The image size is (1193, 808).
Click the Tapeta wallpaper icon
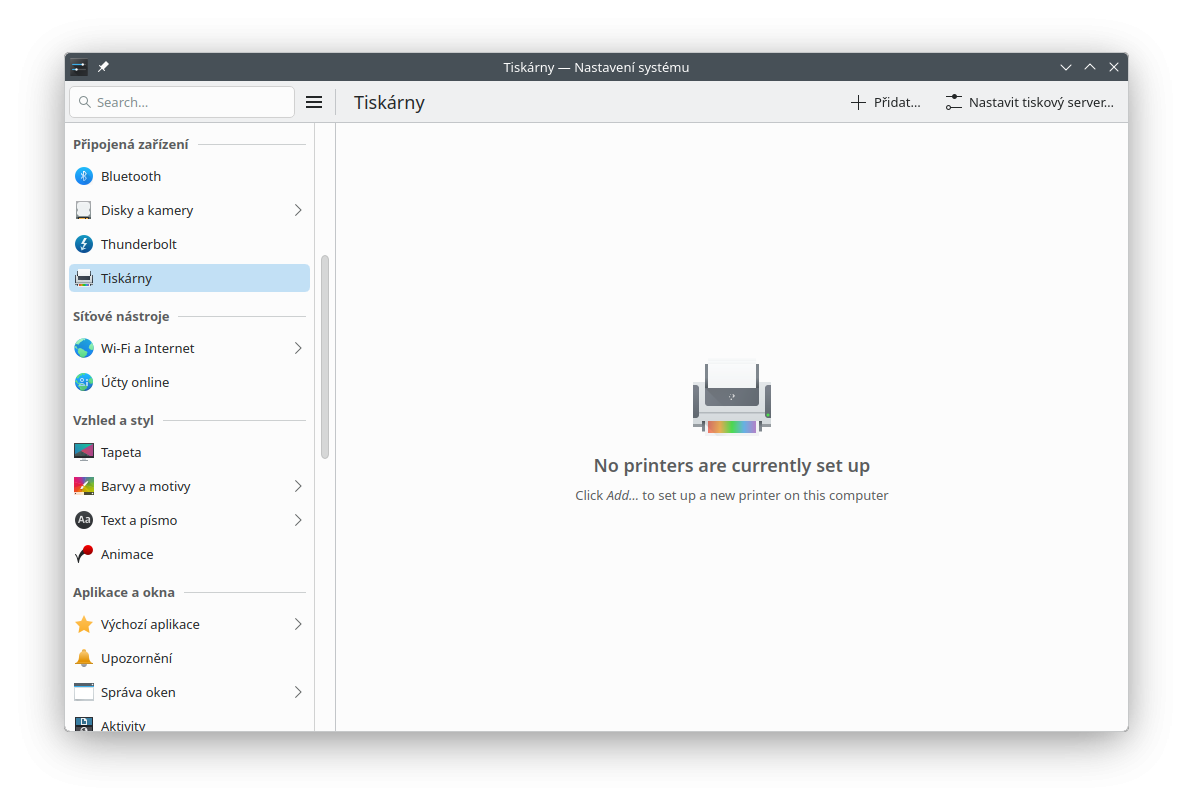point(84,452)
